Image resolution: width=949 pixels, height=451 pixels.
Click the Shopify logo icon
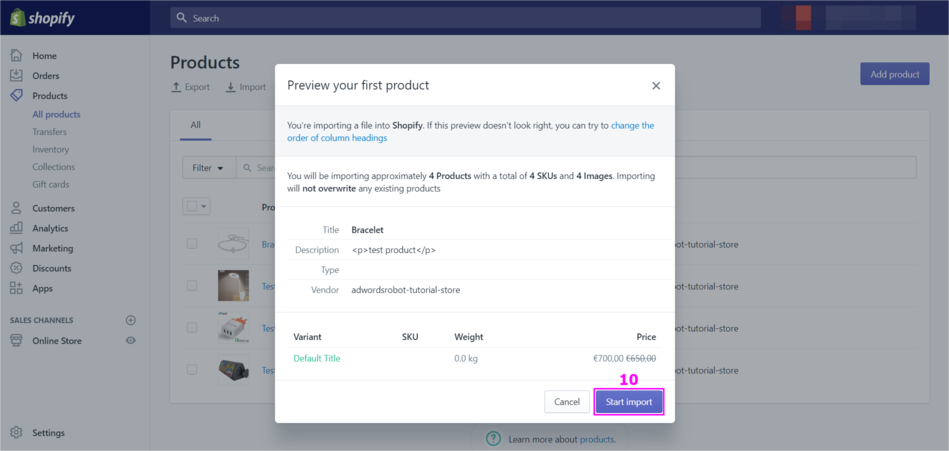pos(17,17)
